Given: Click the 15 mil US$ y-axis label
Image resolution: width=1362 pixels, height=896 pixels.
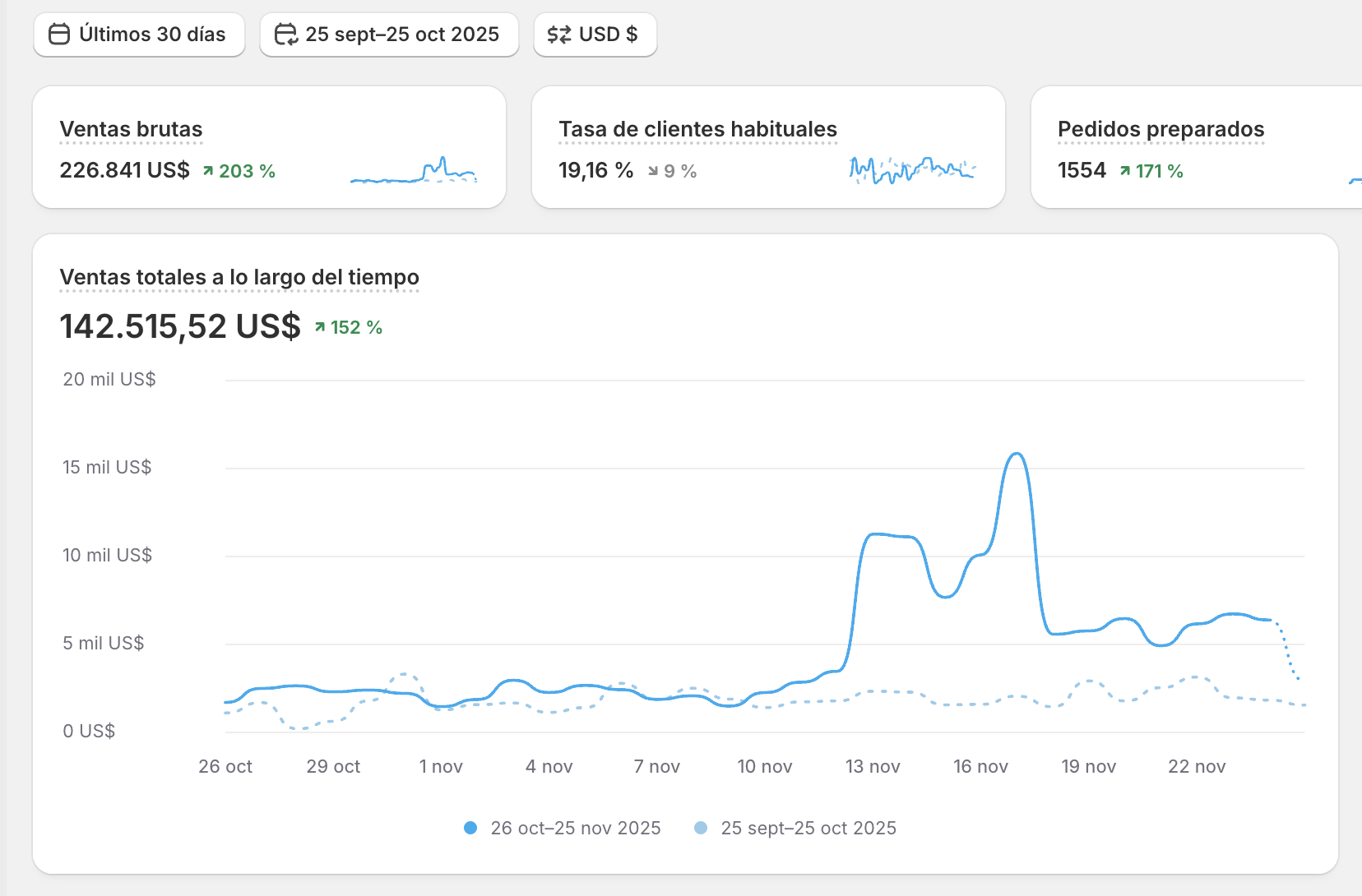Looking at the screenshot, I should pyautogui.click(x=107, y=467).
